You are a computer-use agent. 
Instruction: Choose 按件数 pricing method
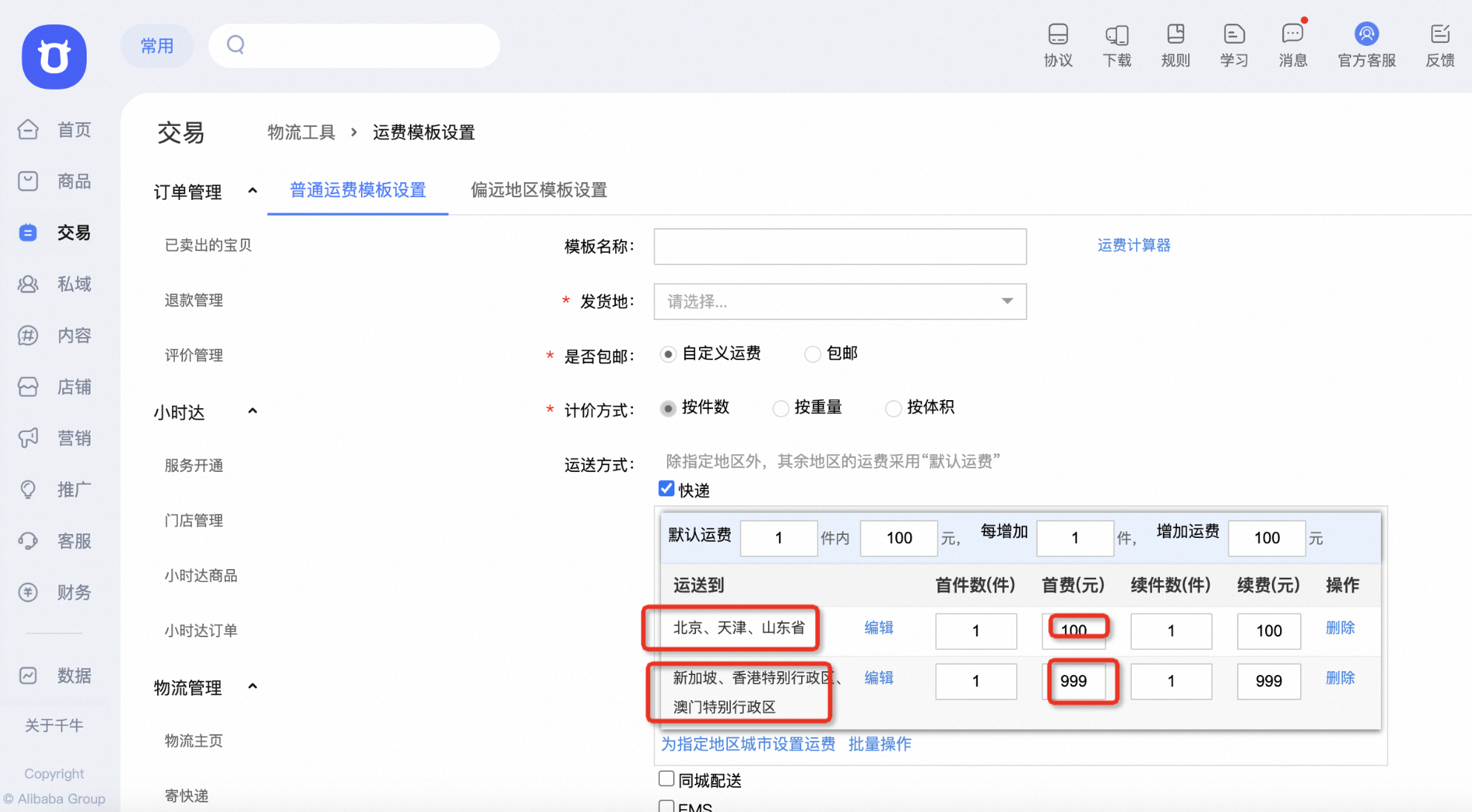[668, 408]
